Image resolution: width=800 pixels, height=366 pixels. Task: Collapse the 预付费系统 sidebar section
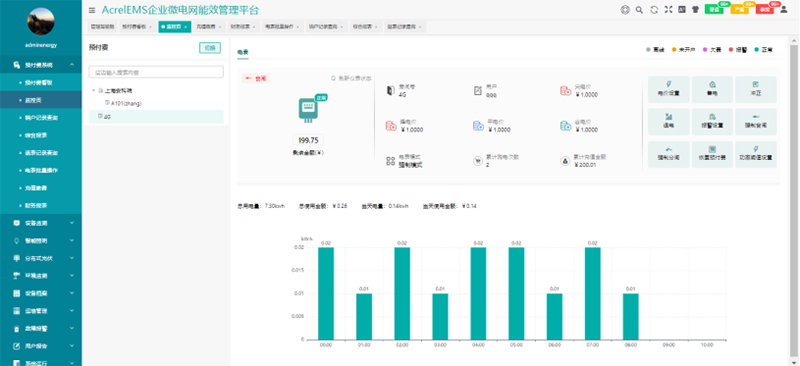[41, 65]
